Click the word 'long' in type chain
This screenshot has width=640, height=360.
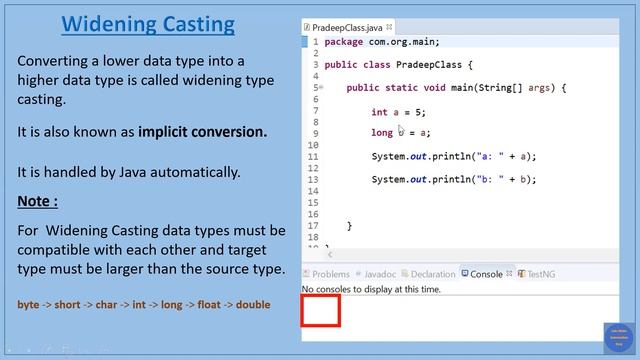pos(171,304)
